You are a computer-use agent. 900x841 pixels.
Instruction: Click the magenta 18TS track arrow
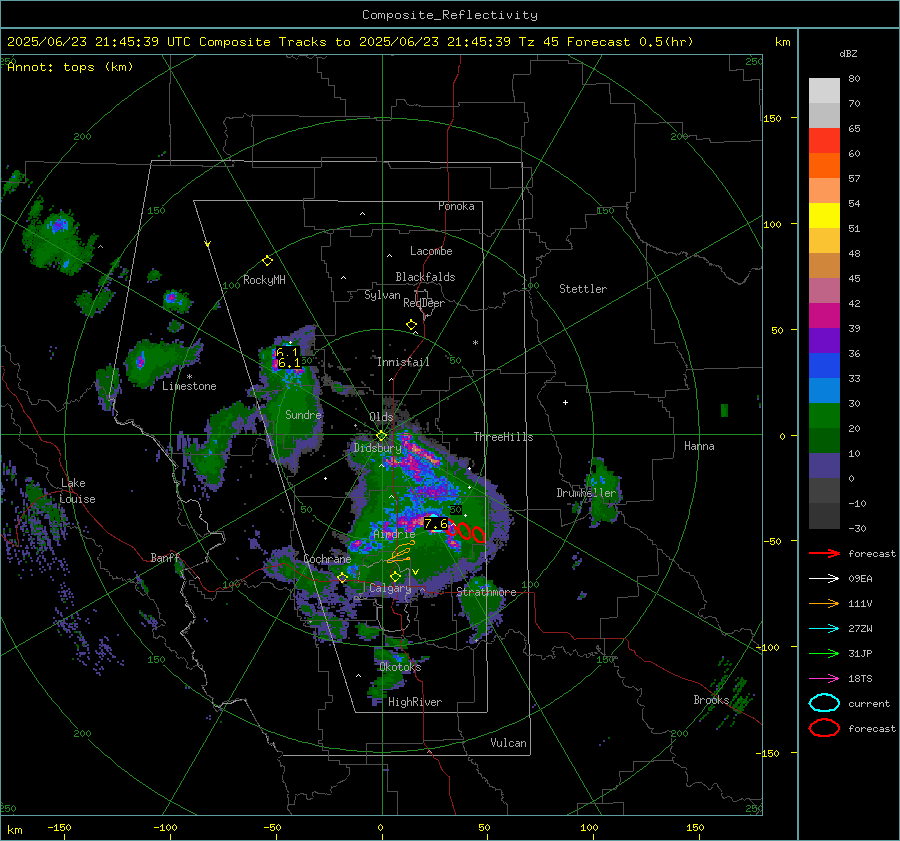click(824, 679)
